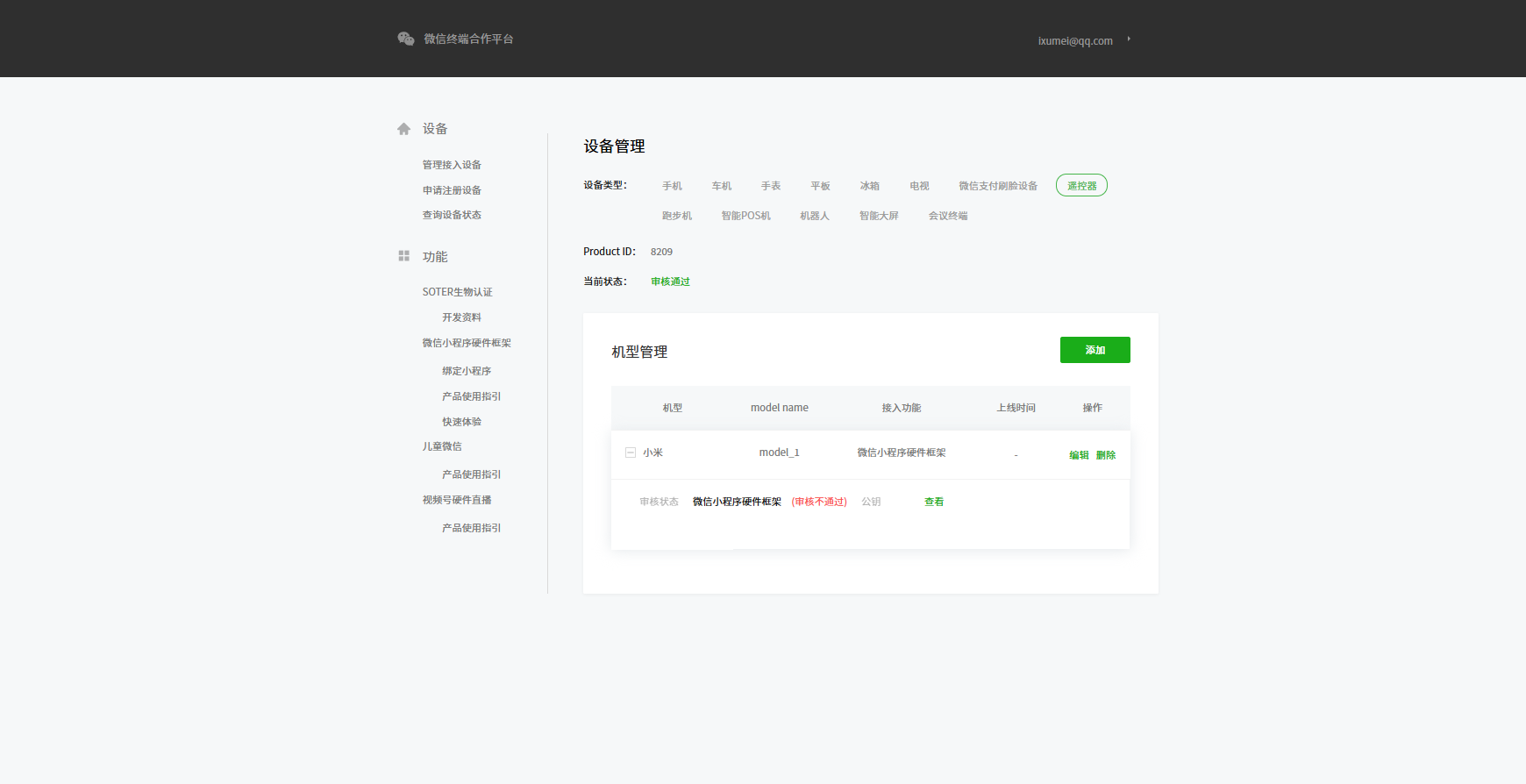
Task: Click 删除 for the 小米 model
Action: (x=1106, y=455)
